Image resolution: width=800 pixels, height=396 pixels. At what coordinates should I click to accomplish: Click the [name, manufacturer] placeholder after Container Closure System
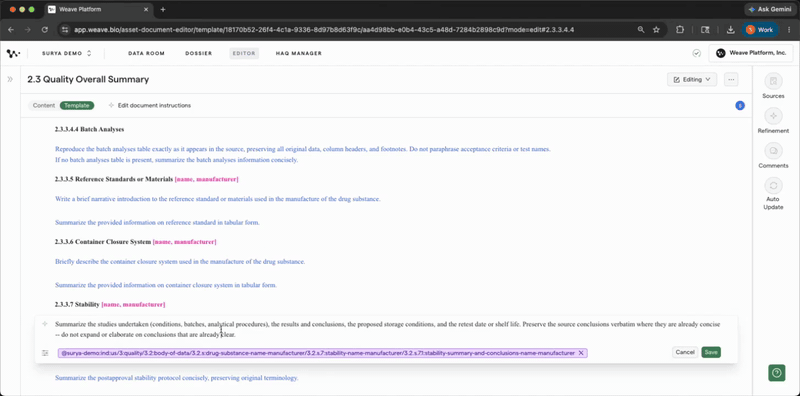click(184, 241)
